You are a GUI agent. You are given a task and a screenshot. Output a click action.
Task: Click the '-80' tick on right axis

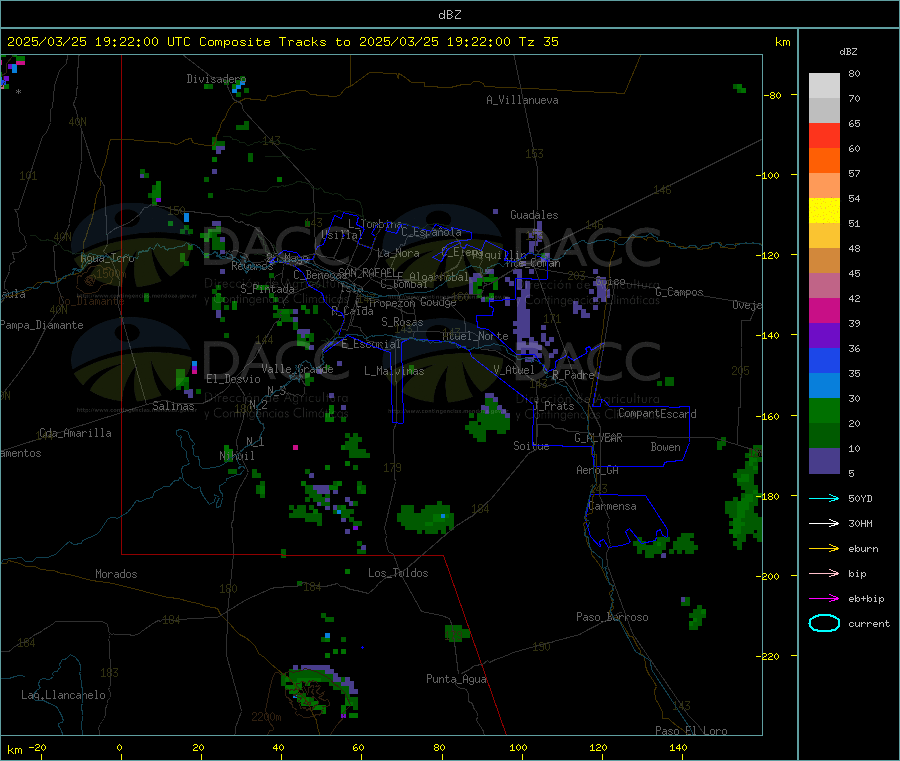click(x=773, y=95)
